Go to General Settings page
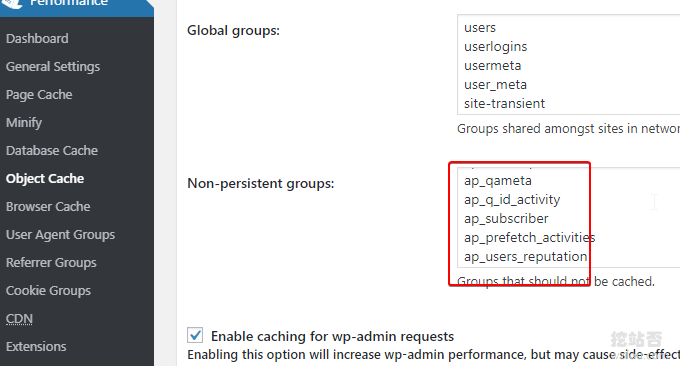 point(53,67)
